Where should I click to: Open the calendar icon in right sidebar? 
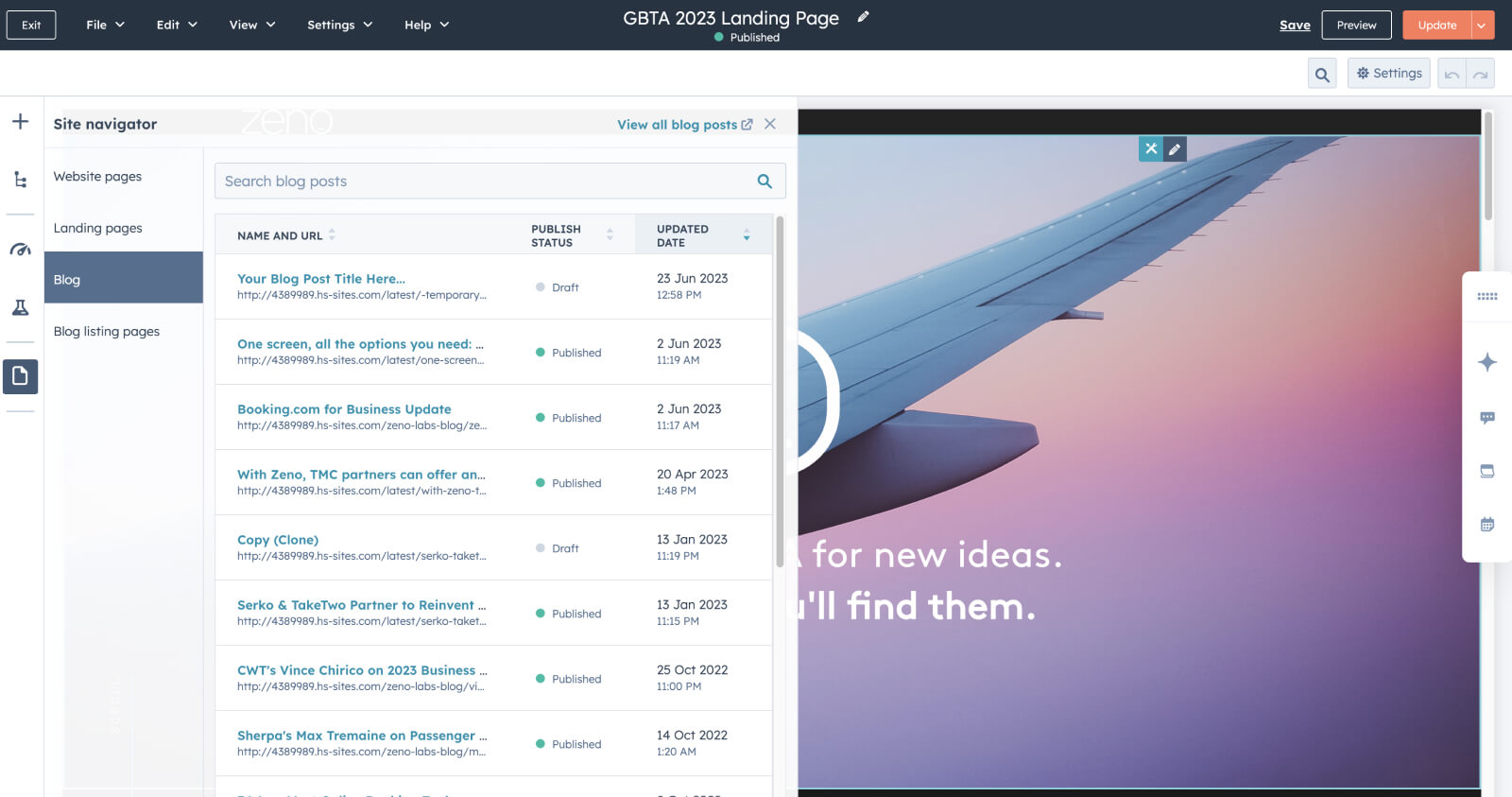click(x=1487, y=524)
